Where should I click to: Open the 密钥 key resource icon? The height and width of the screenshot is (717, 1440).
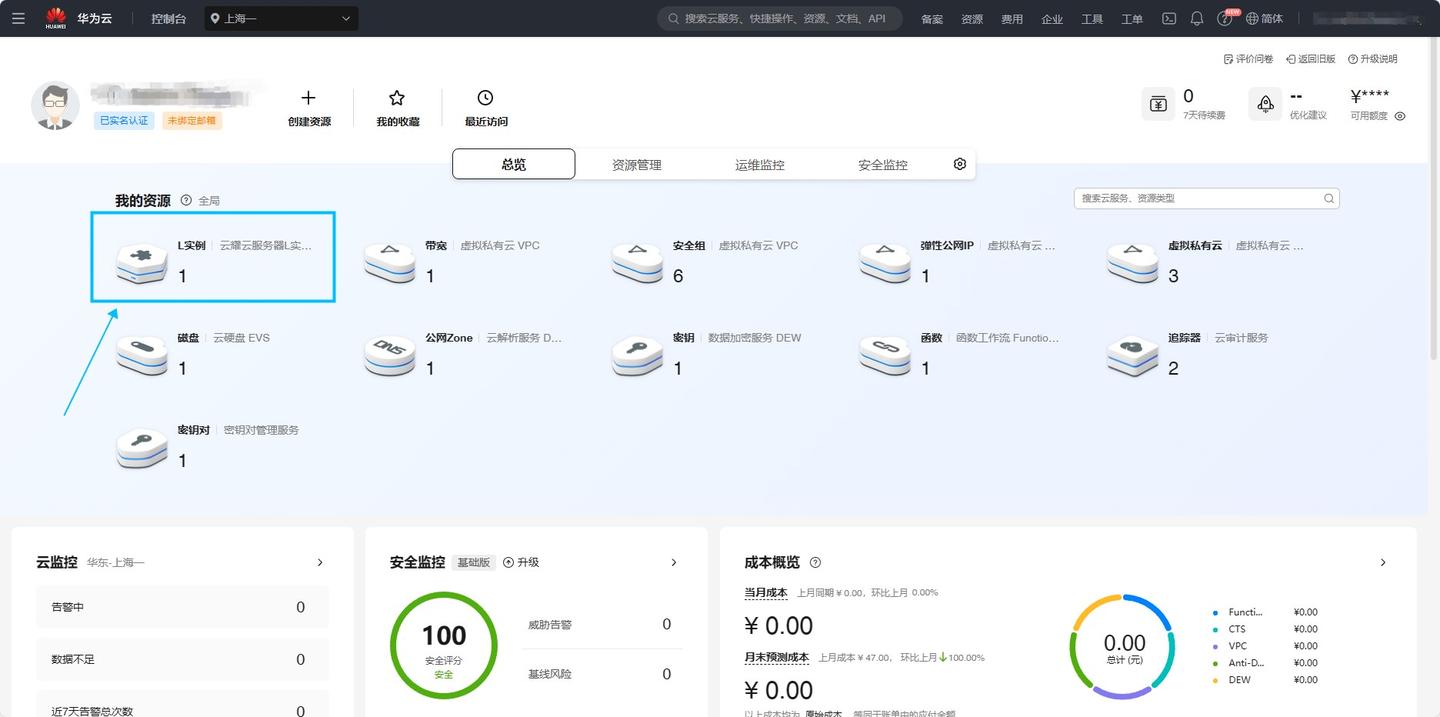[637, 356]
